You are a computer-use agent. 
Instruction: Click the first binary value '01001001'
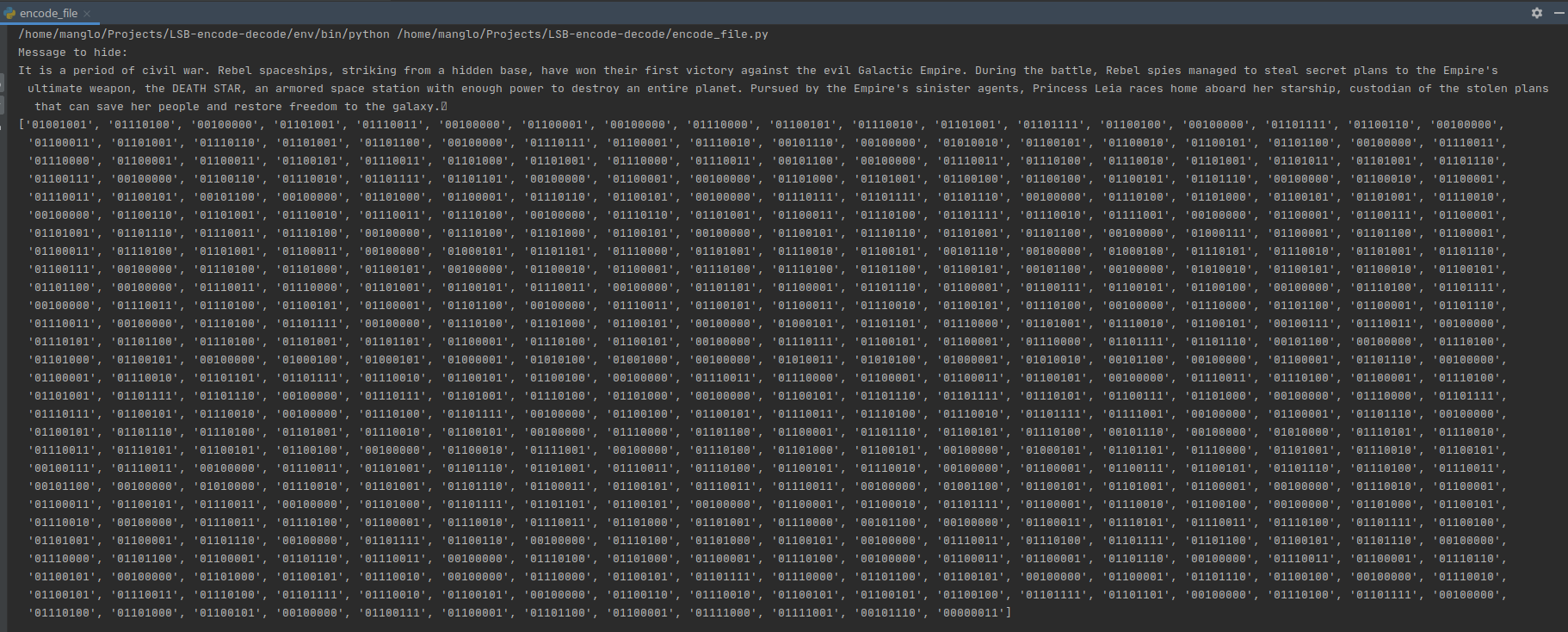tap(59, 125)
